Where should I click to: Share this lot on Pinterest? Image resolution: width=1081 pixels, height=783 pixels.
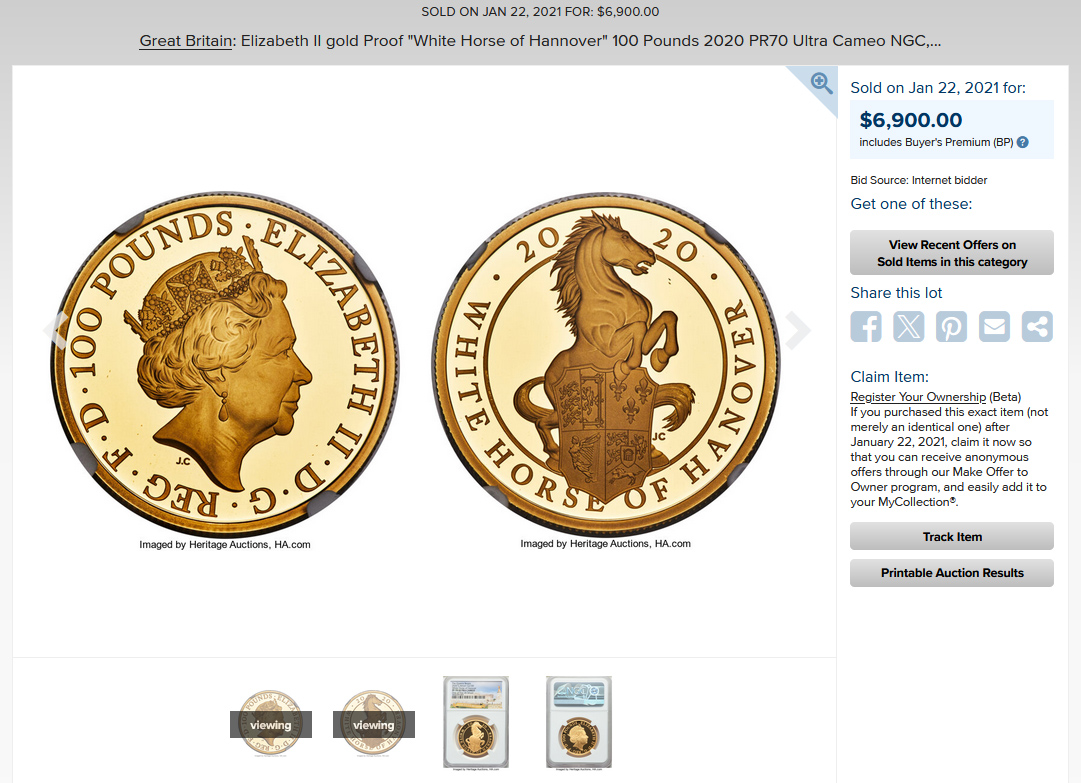point(951,326)
